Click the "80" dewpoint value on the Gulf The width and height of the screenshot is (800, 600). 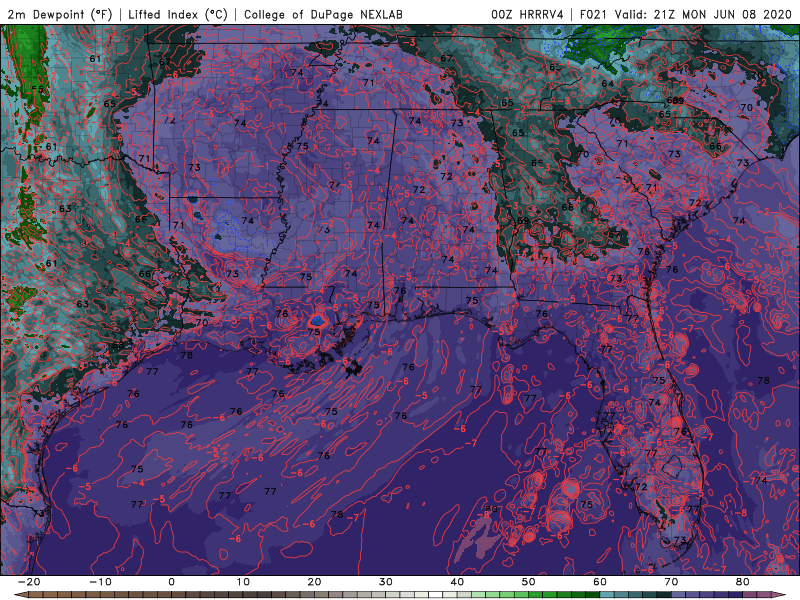click(491, 509)
